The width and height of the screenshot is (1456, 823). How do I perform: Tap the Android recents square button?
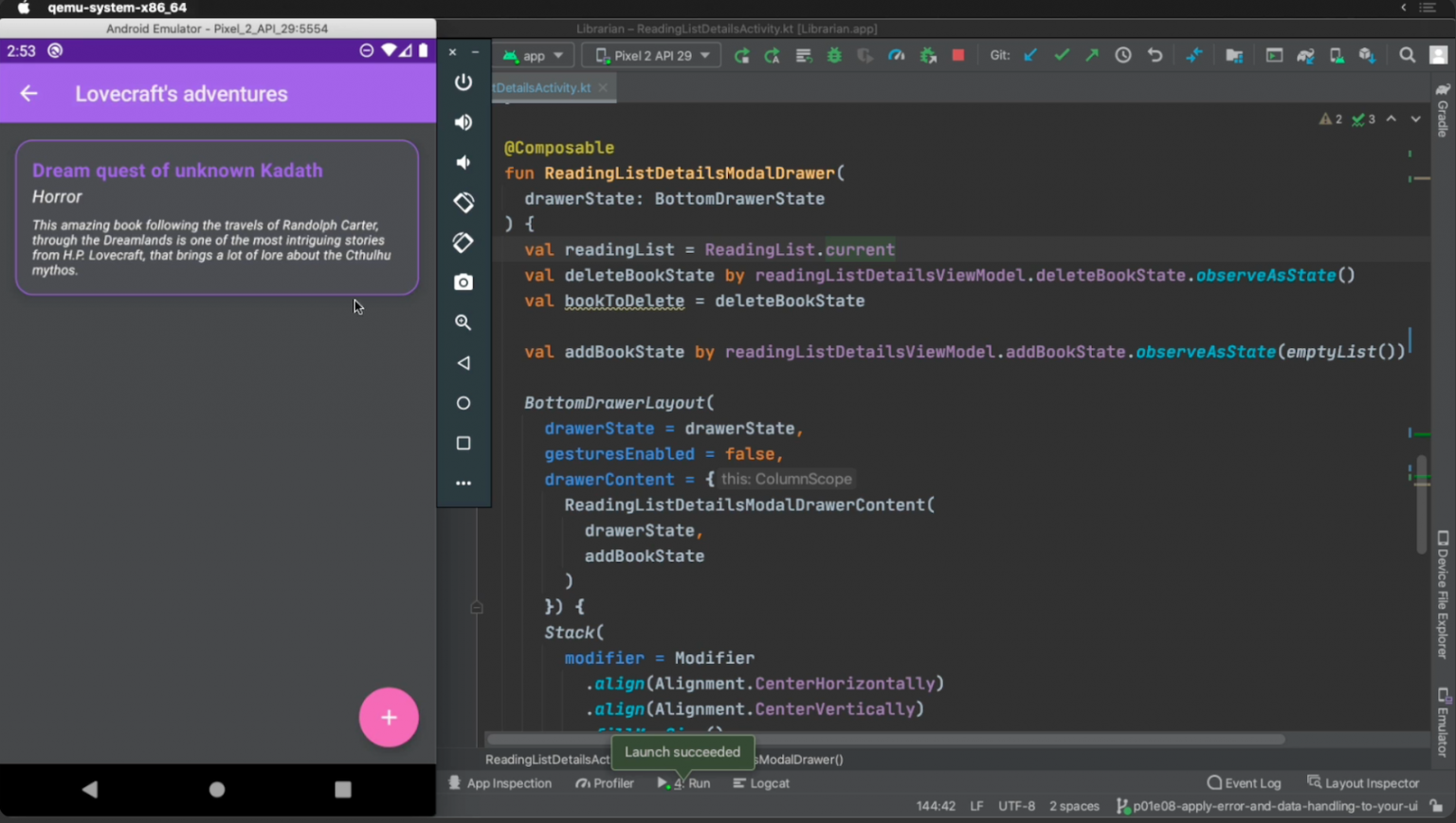pos(343,789)
